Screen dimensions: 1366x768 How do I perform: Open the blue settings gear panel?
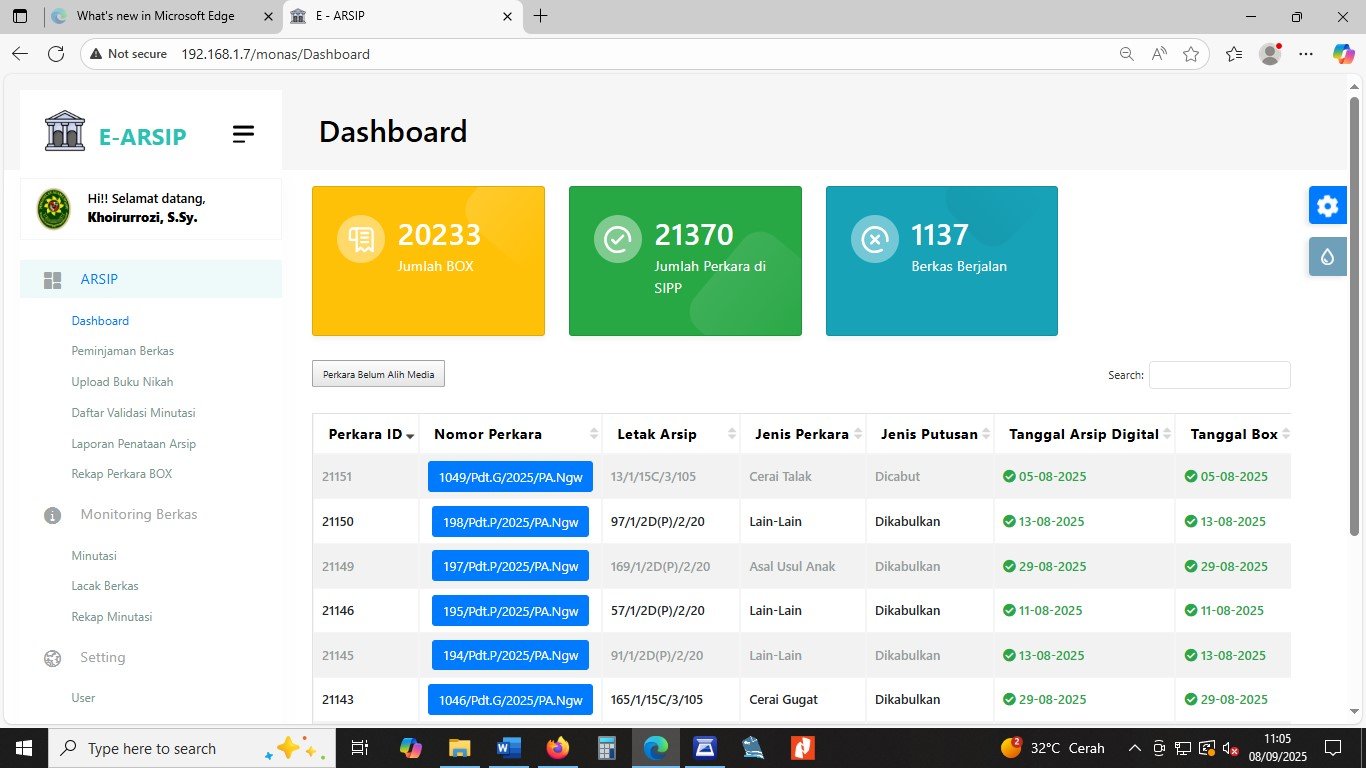(1327, 206)
